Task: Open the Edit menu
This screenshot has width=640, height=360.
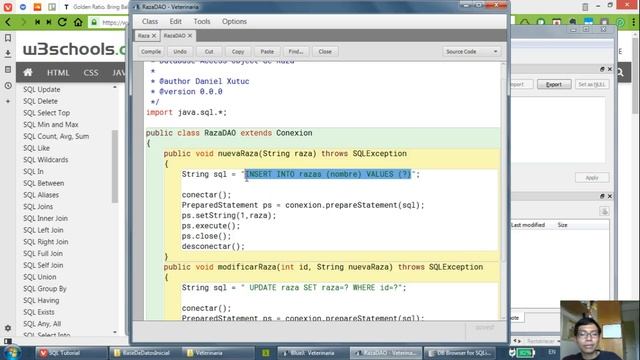Action: [176, 22]
